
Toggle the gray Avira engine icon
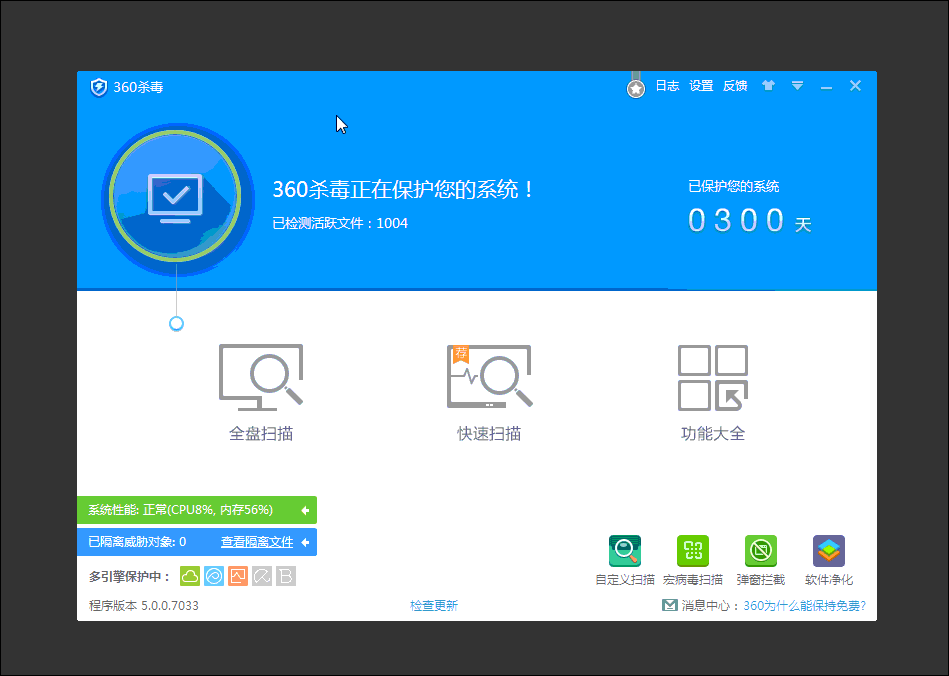262,576
